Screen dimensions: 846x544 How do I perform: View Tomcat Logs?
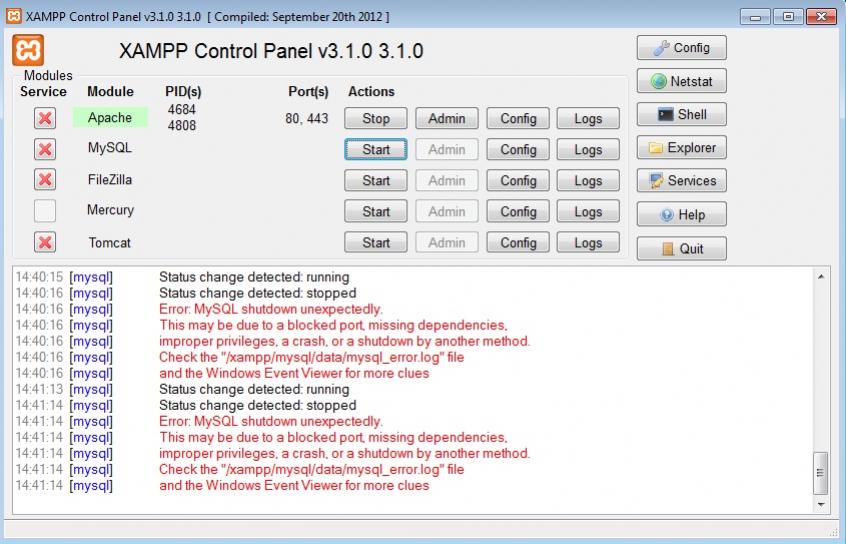coord(588,242)
